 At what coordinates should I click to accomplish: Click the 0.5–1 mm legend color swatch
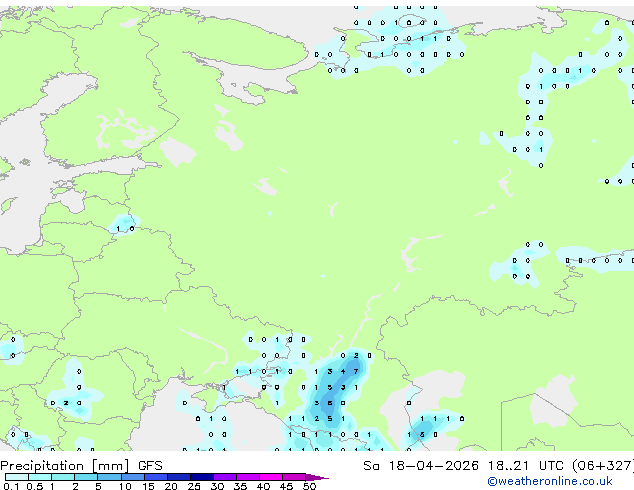(40, 477)
